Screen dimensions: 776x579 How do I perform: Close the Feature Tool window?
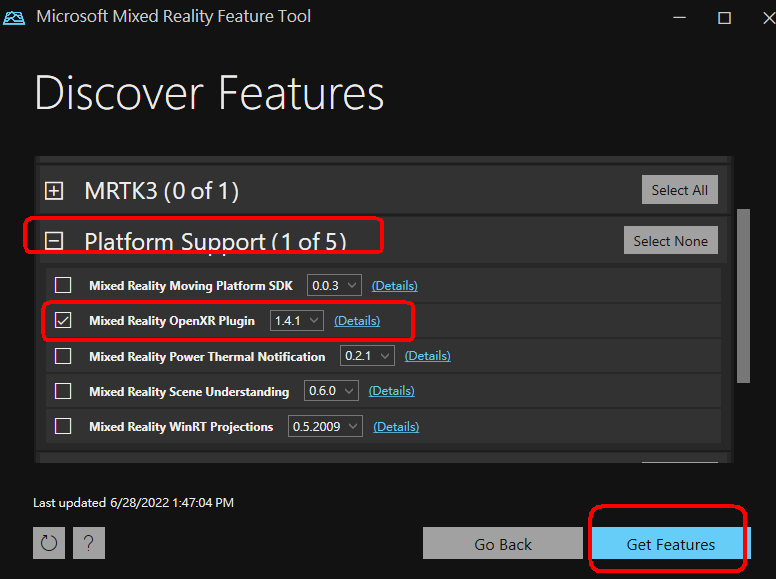769,18
